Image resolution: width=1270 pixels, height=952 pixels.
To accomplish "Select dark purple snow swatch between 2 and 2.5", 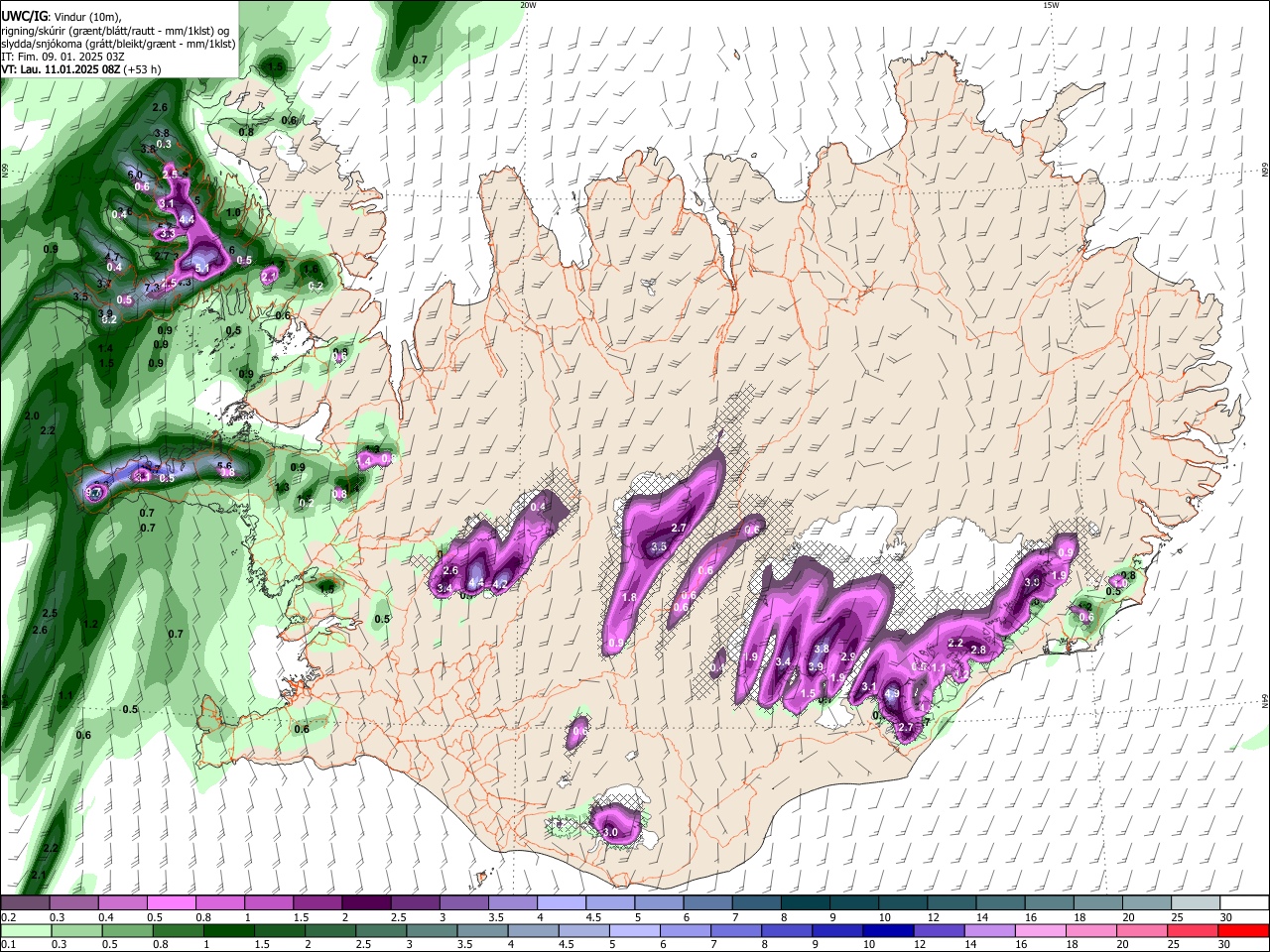I will [366, 903].
